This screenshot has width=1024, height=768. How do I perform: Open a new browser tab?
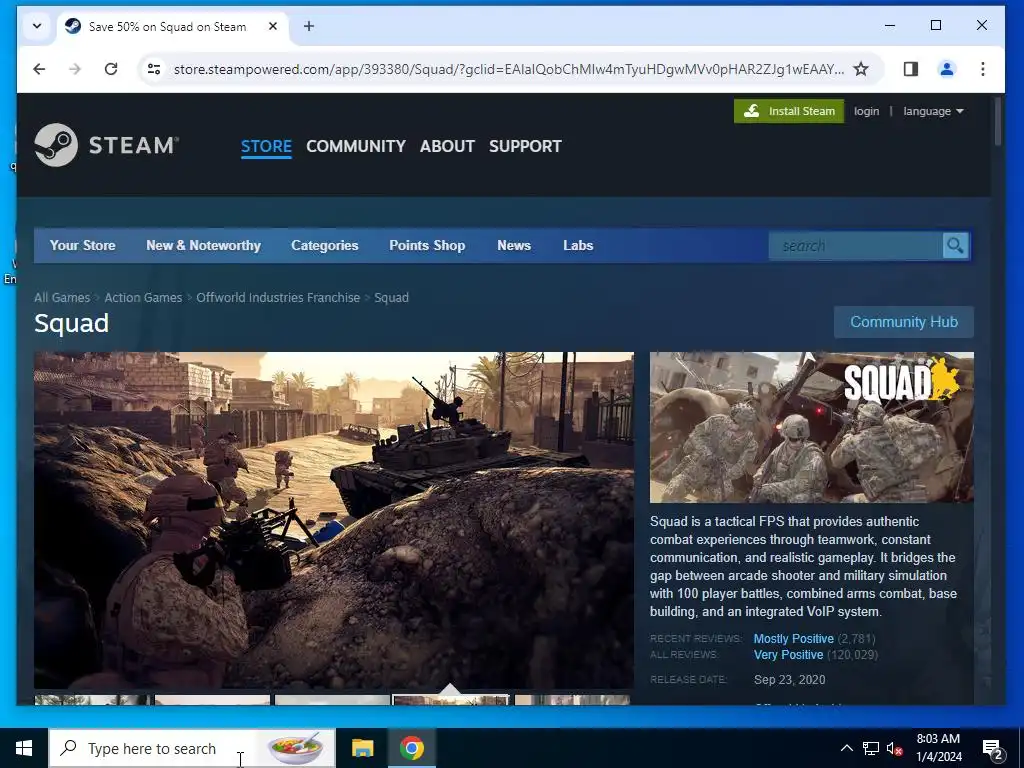click(x=309, y=26)
